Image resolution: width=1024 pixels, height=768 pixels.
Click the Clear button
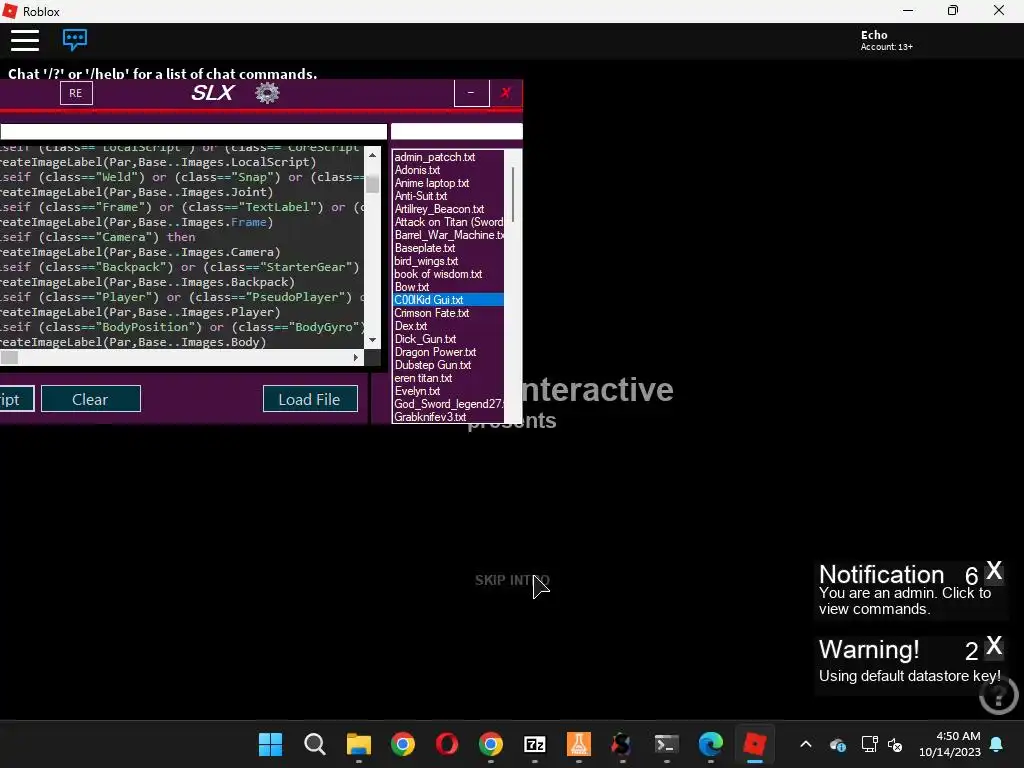(x=91, y=399)
